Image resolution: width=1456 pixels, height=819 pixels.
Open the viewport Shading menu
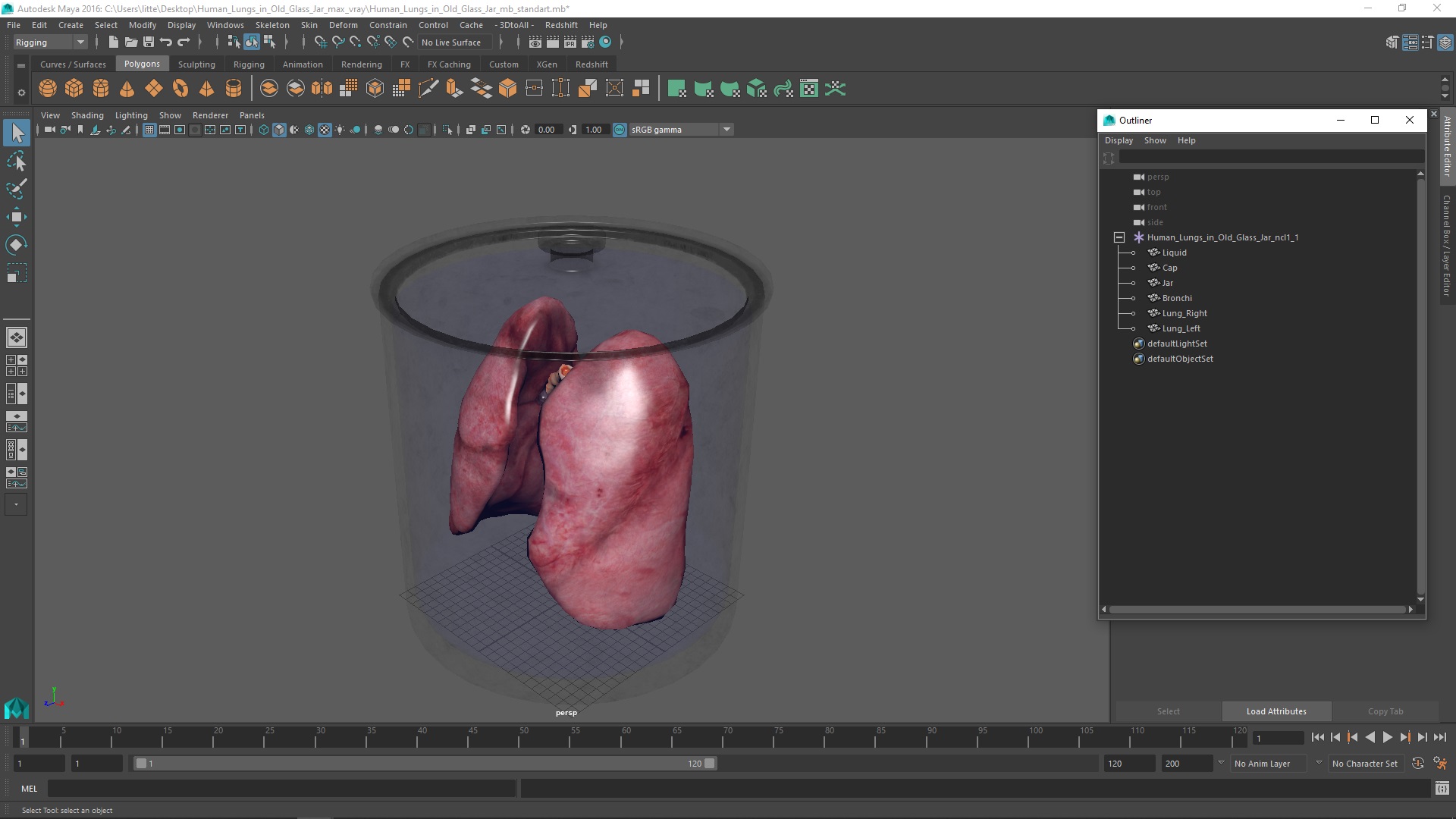pyautogui.click(x=87, y=115)
